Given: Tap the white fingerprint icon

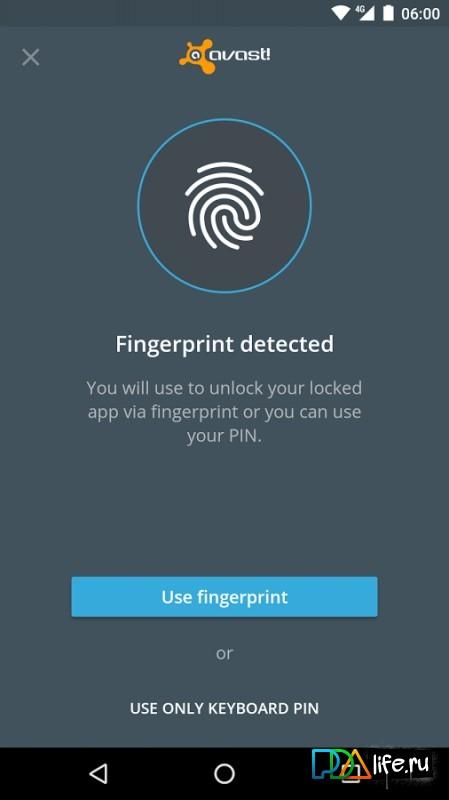Looking at the screenshot, I should 224,206.
